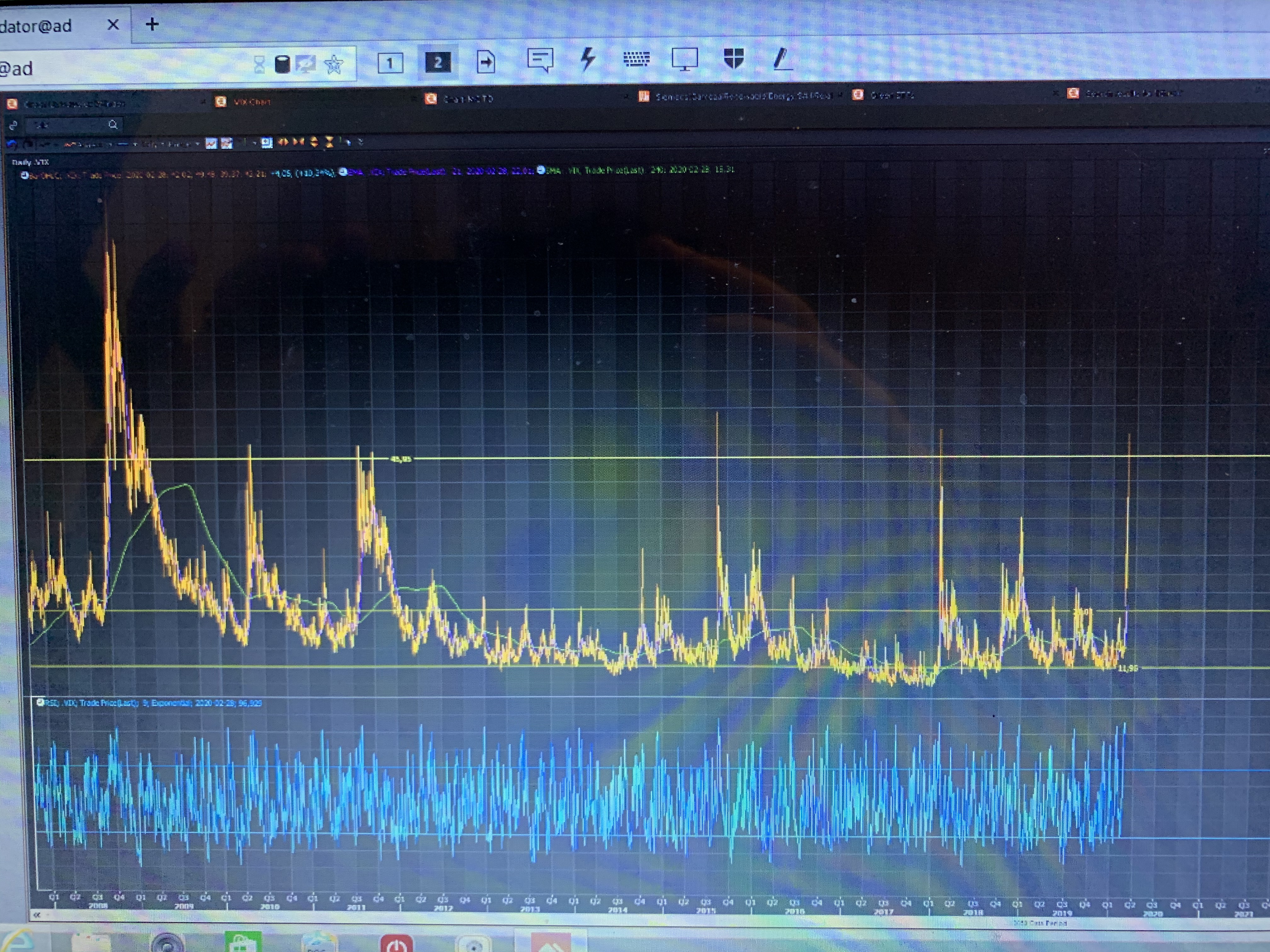Toggle the RSI indicator legend marker
Viewport: 1270px width, 952px height.
point(40,702)
